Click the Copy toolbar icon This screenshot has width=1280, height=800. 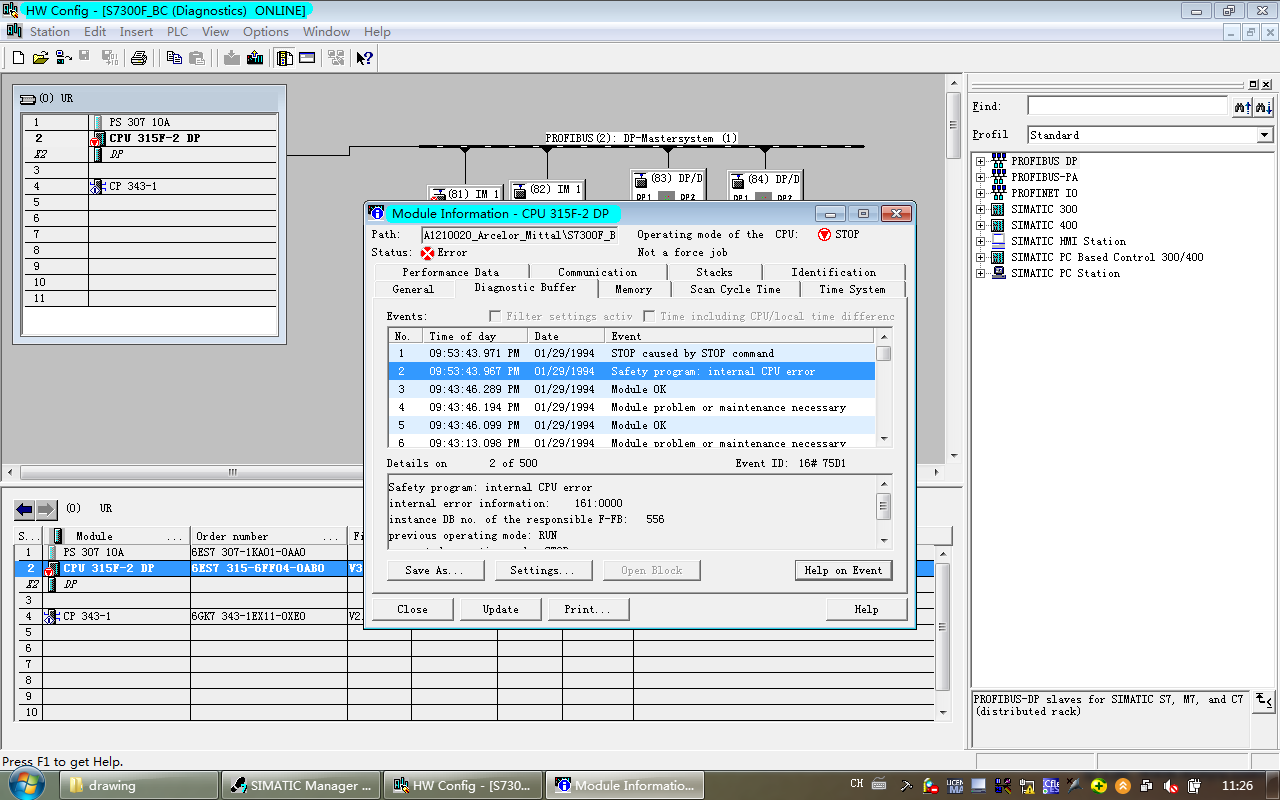(175, 58)
